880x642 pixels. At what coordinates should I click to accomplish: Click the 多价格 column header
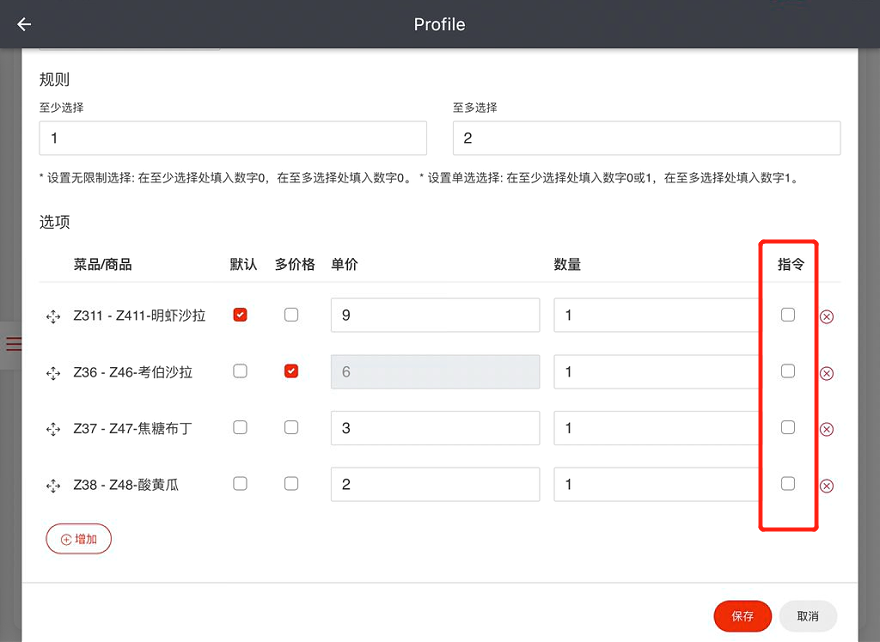click(x=295, y=264)
